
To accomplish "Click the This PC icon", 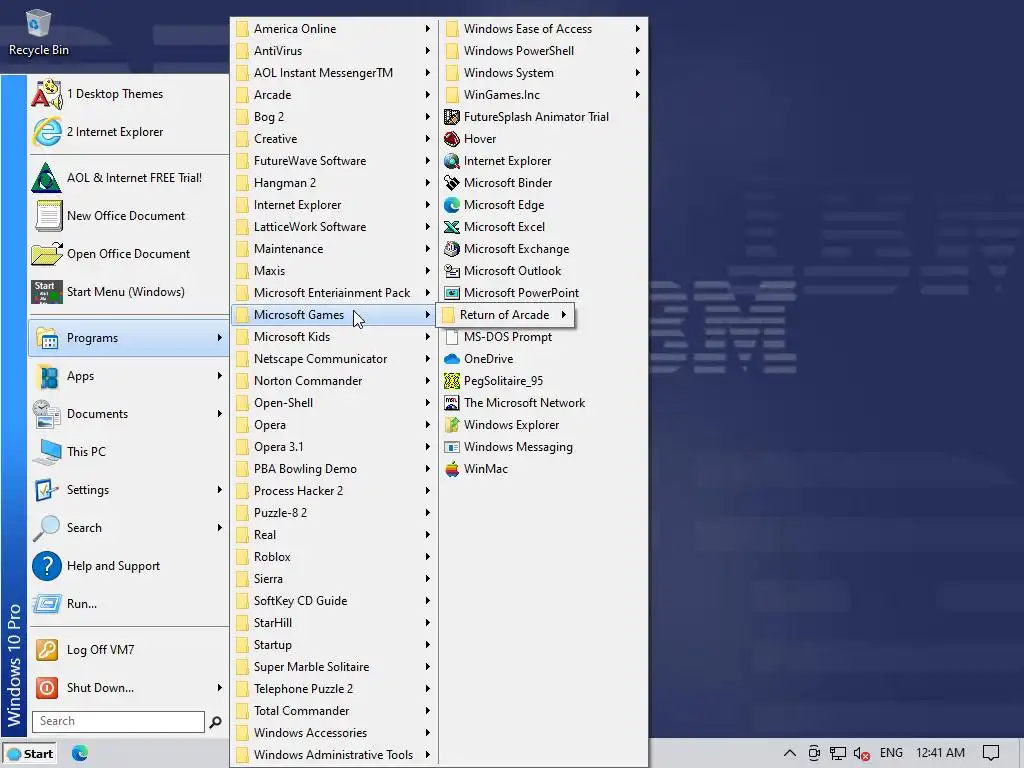I will 46,452.
